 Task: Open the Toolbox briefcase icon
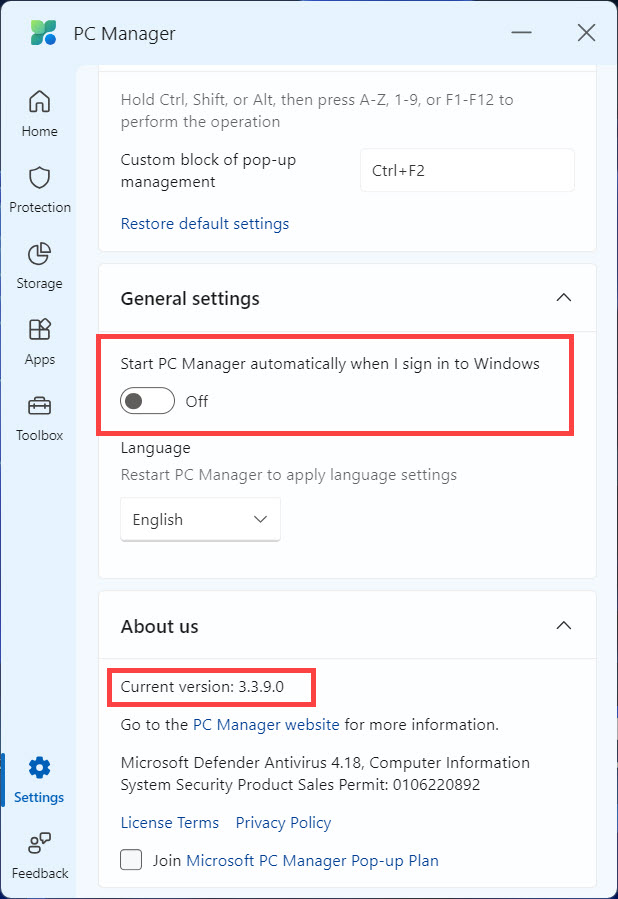[39, 406]
